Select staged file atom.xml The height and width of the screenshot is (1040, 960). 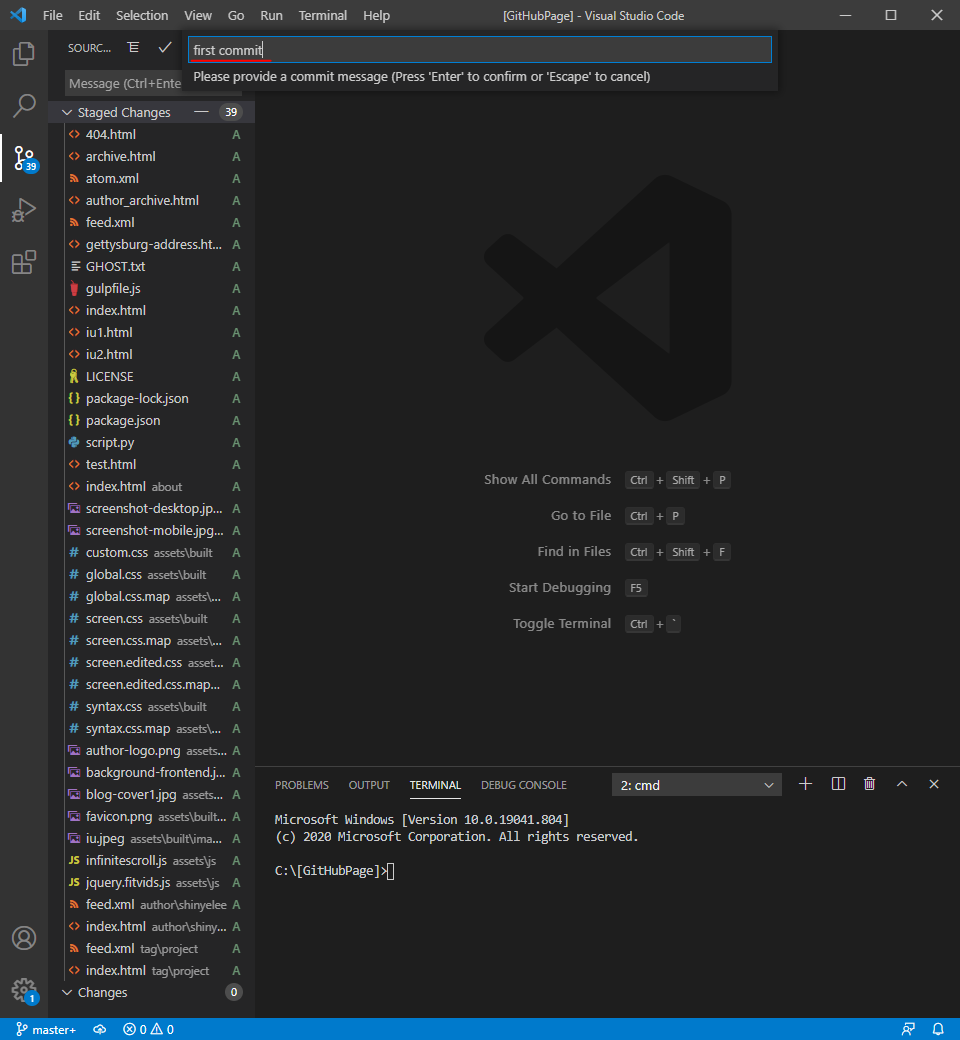(111, 178)
